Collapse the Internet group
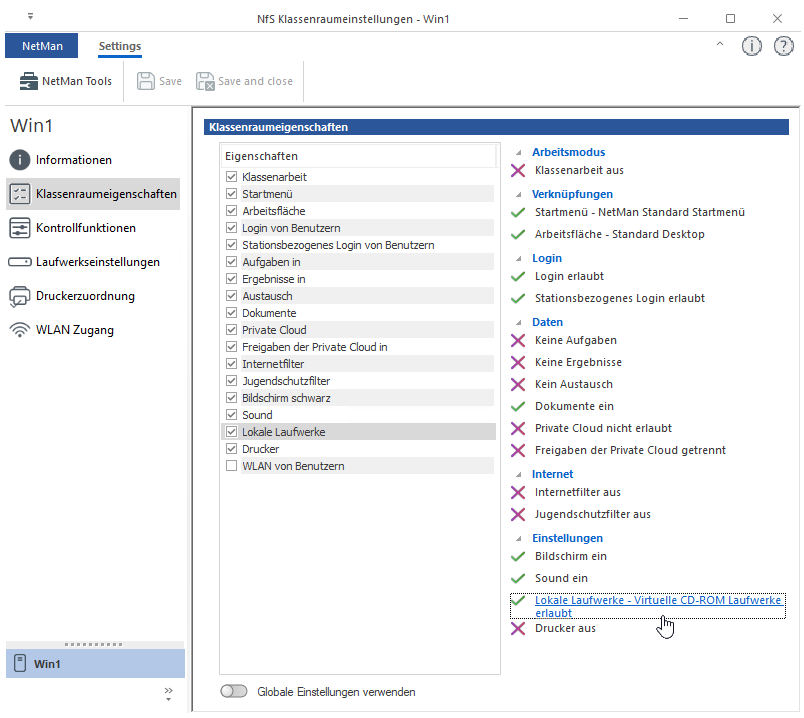 [519, 474]
